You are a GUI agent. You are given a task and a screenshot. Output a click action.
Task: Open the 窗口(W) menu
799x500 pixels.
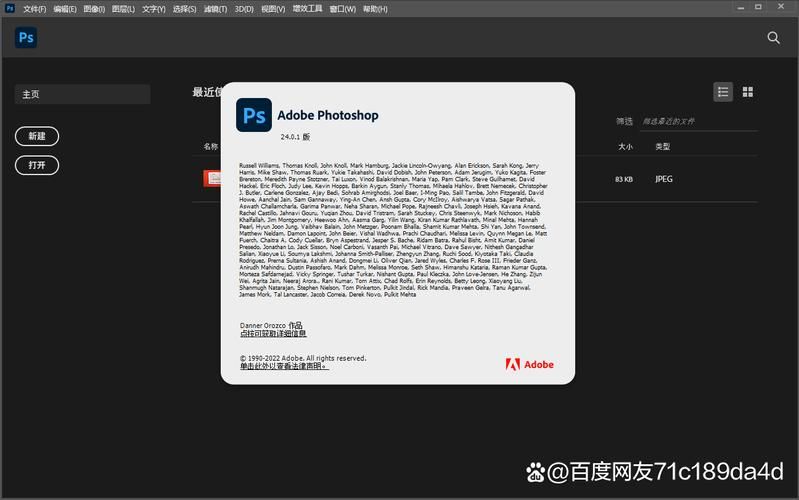click(x=342, y=9)
